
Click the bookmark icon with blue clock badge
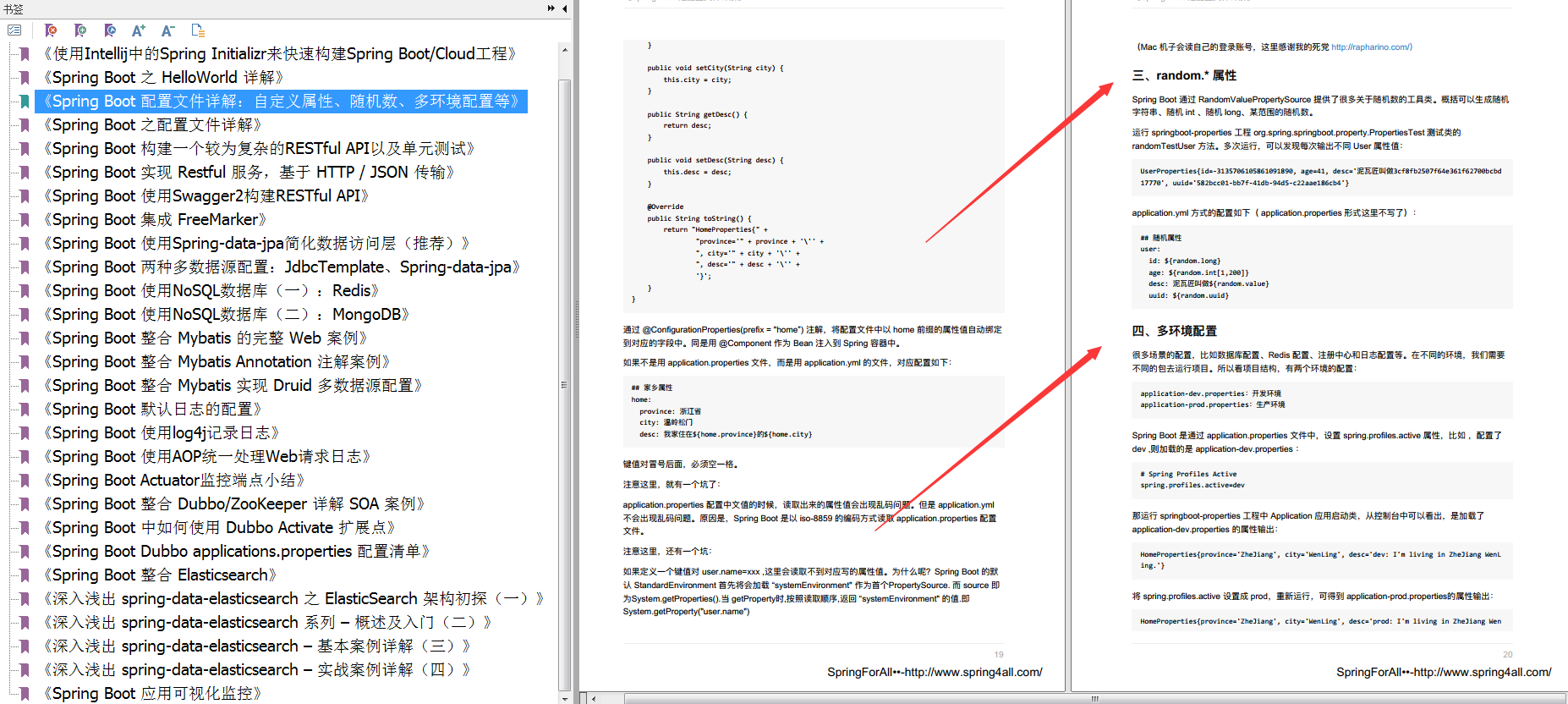(x=110, y=30)
